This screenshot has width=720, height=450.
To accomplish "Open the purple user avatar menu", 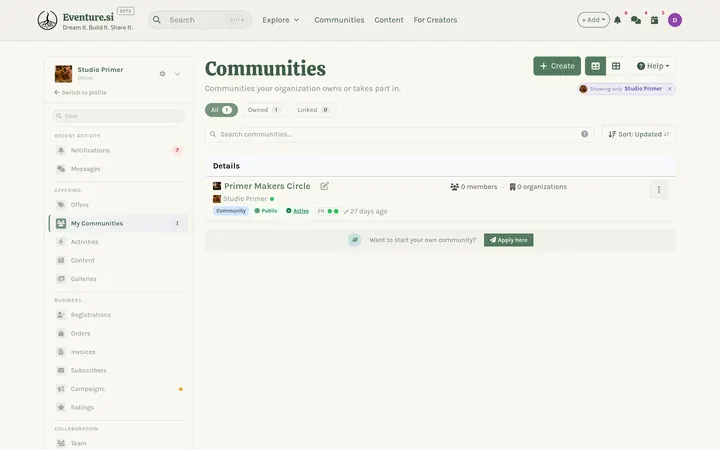I will click(675, 20).
